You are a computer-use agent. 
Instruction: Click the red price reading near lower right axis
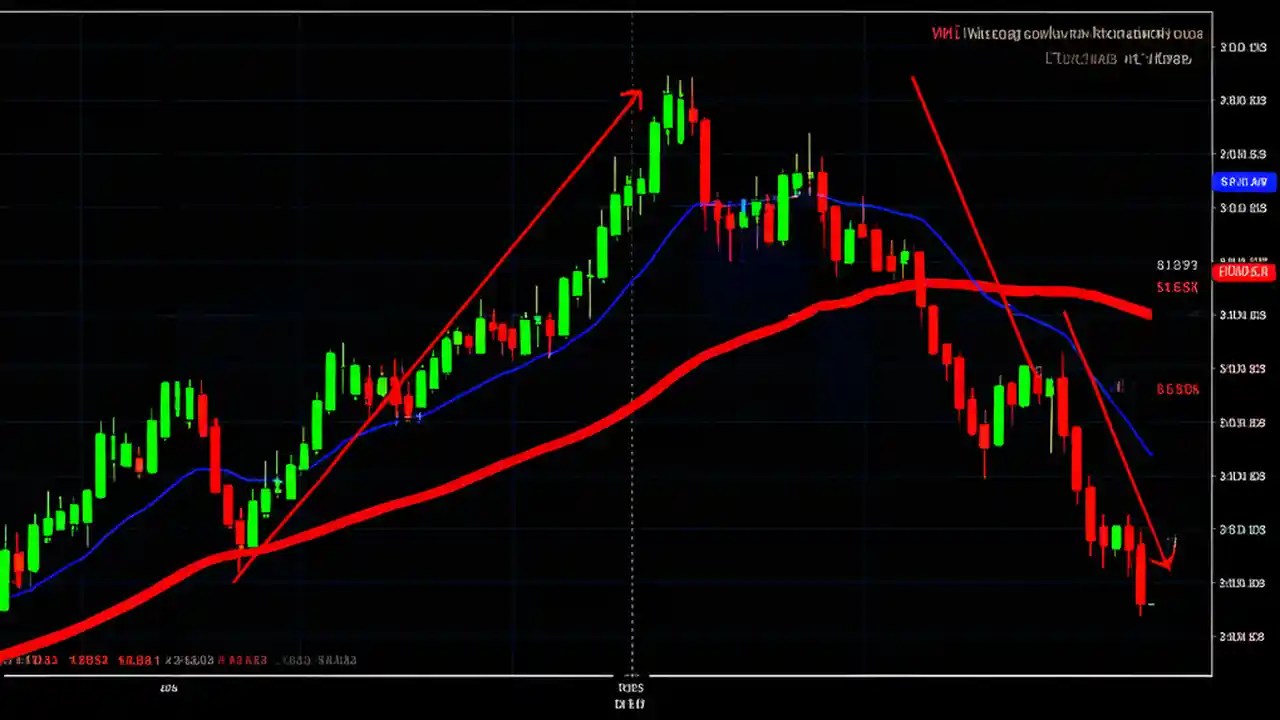tap(1177, 389)
